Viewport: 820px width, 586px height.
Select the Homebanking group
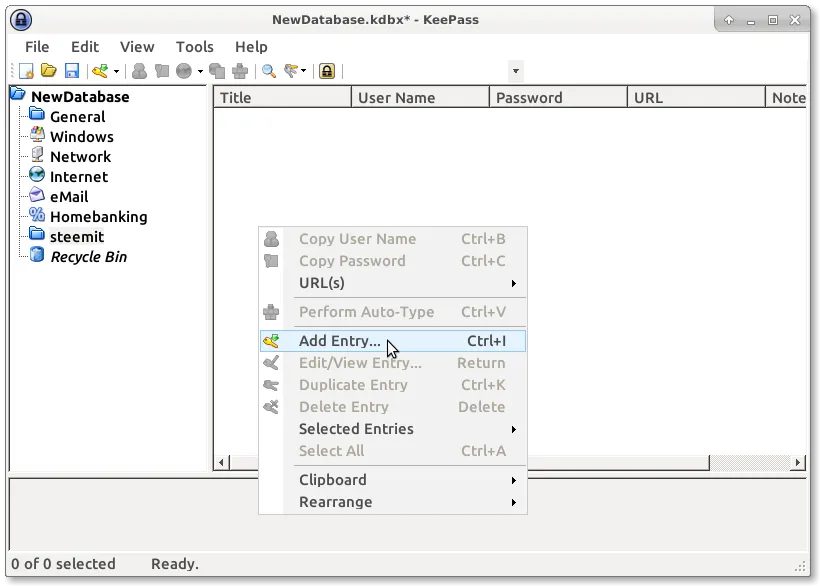pos(99,216)
